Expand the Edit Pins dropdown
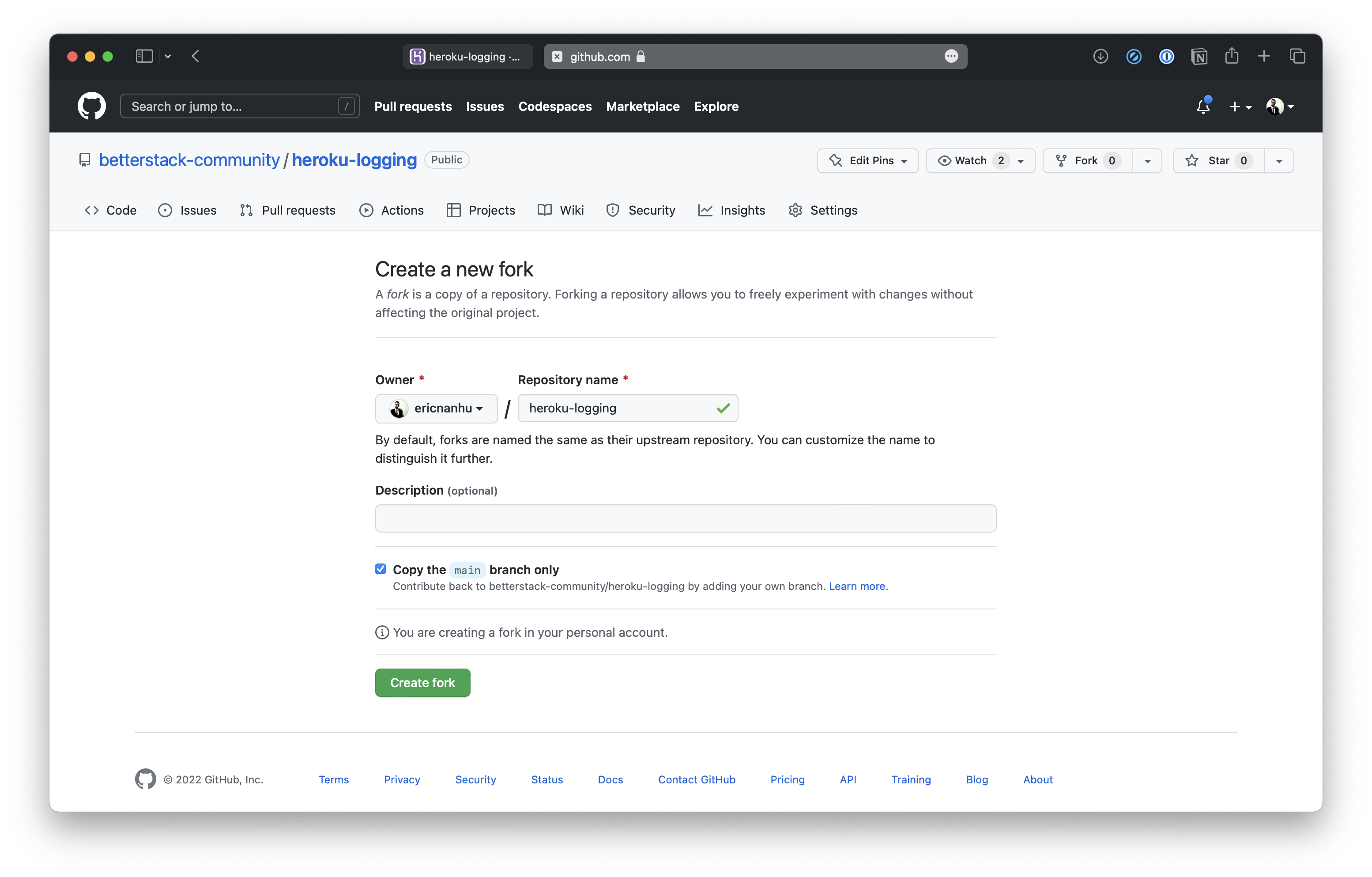The image size is (1372, 877). tap(867, 161)
